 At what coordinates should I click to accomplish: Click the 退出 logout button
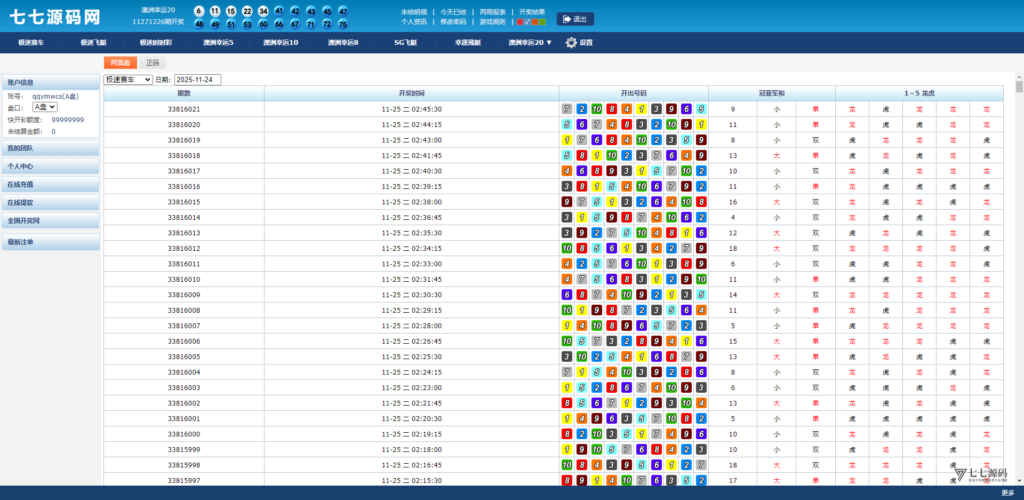point(575,19)
